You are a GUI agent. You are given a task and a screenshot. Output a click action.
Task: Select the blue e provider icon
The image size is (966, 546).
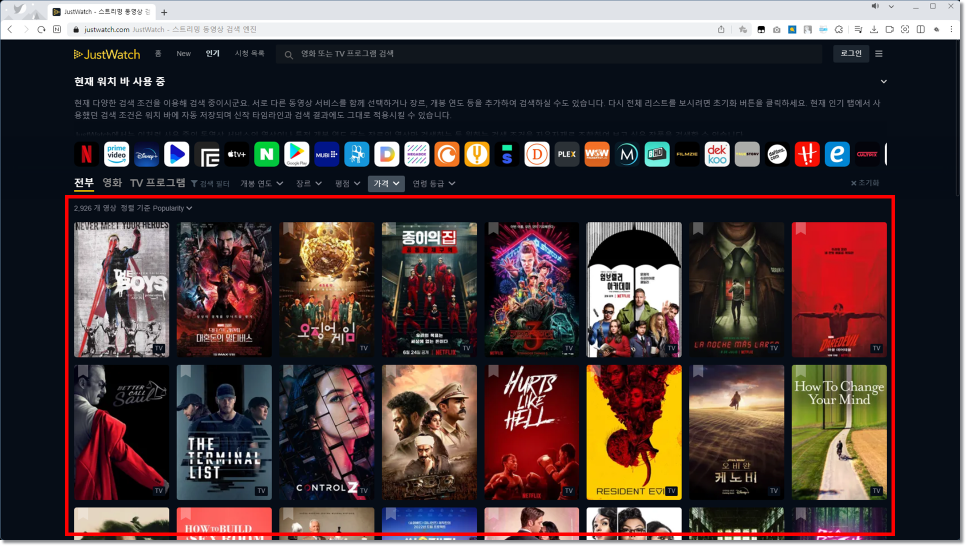coord(837,155)
